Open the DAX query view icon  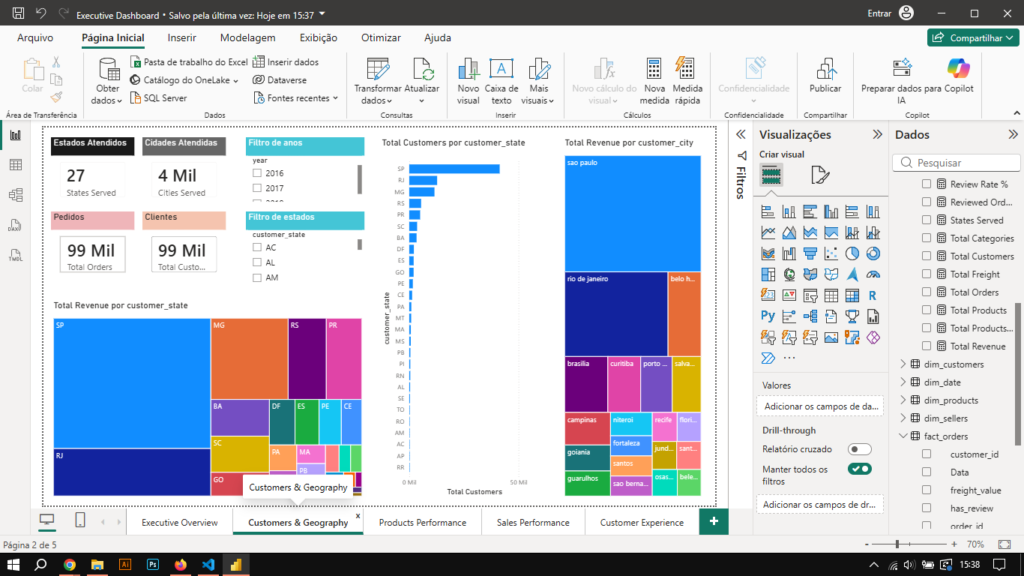tap(15, 225)
